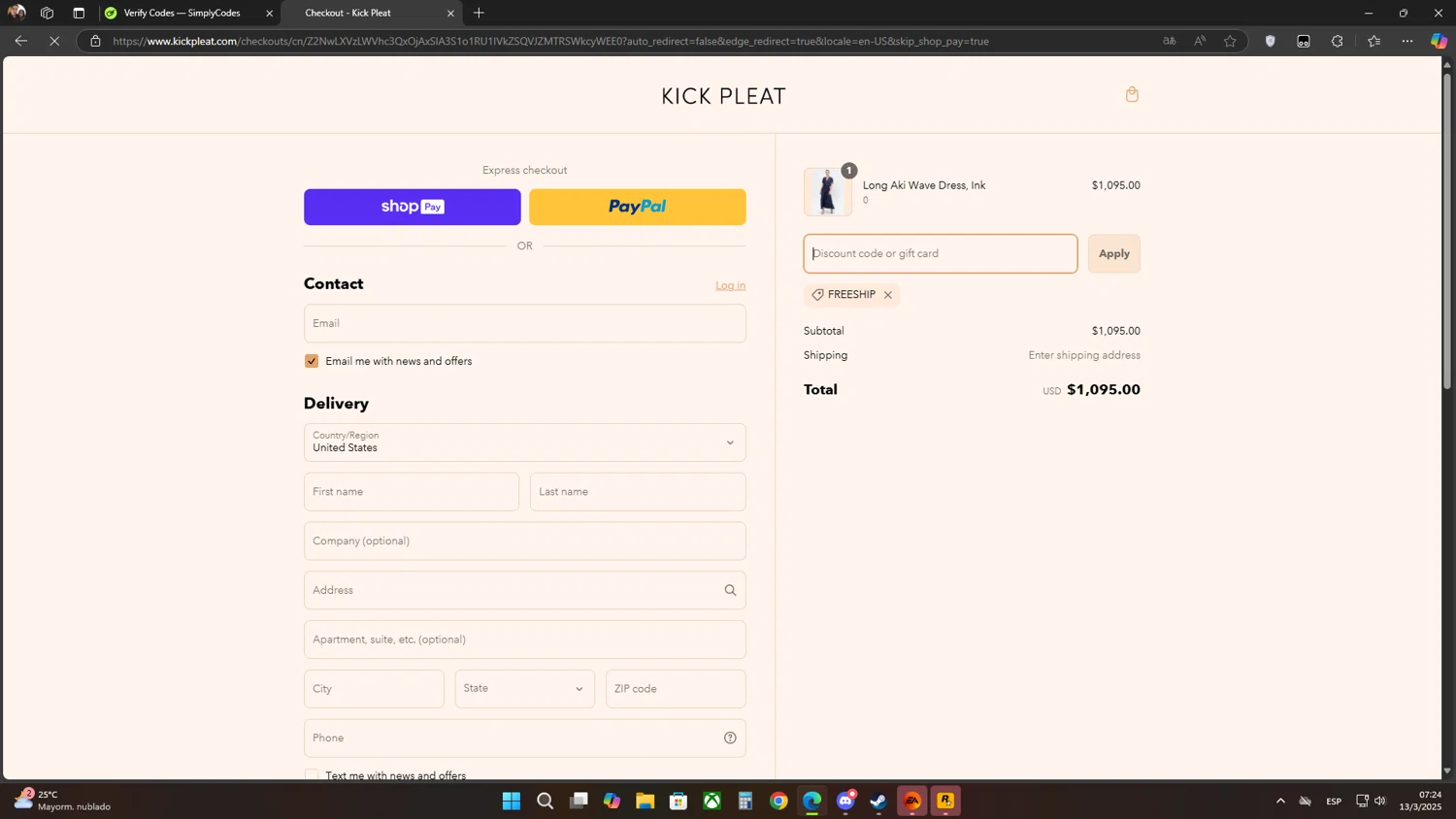
Task: Open the split screen icon
Action: click(x=1304, y=41)
